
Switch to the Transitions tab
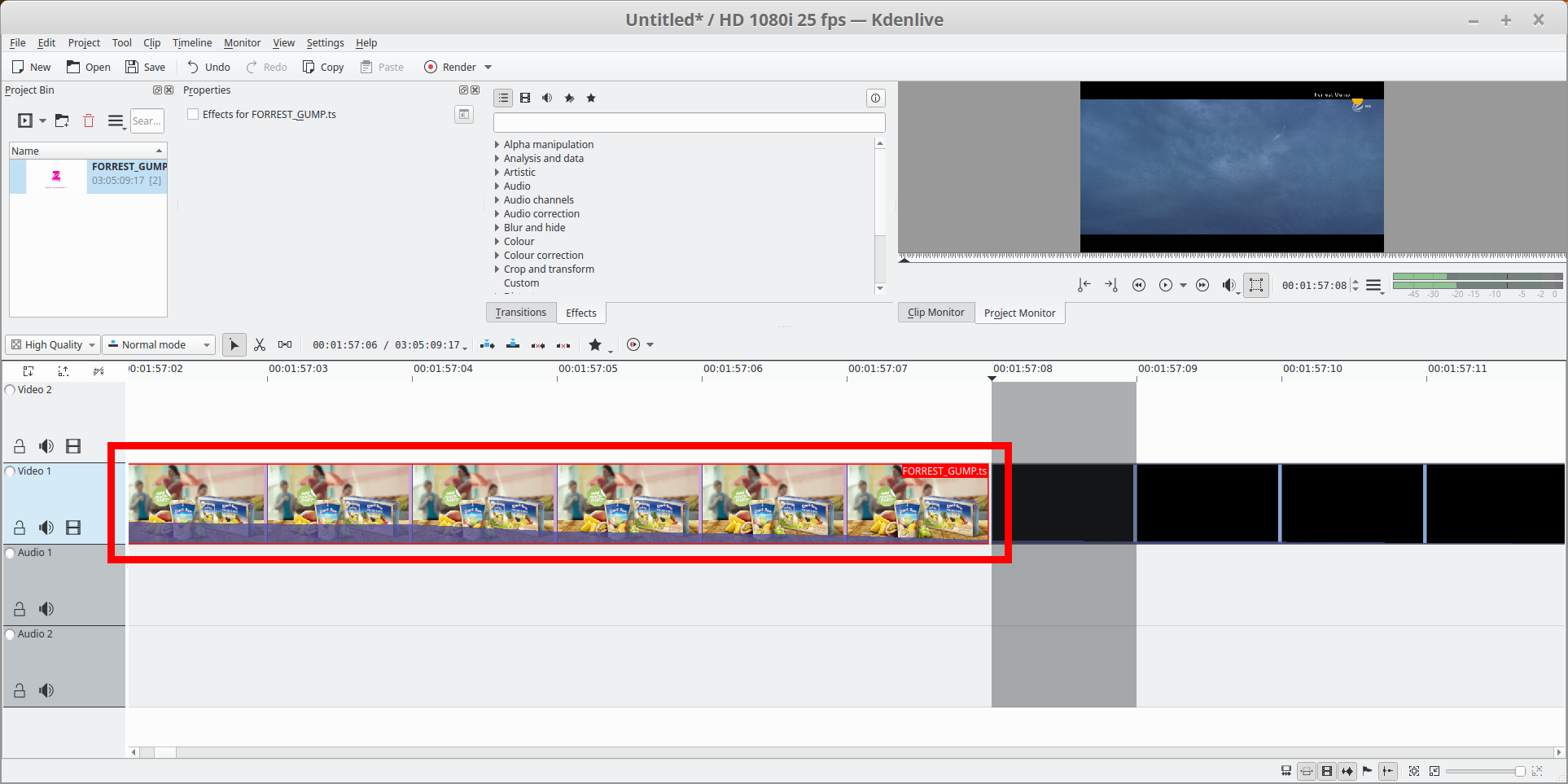tap(521, 313)
